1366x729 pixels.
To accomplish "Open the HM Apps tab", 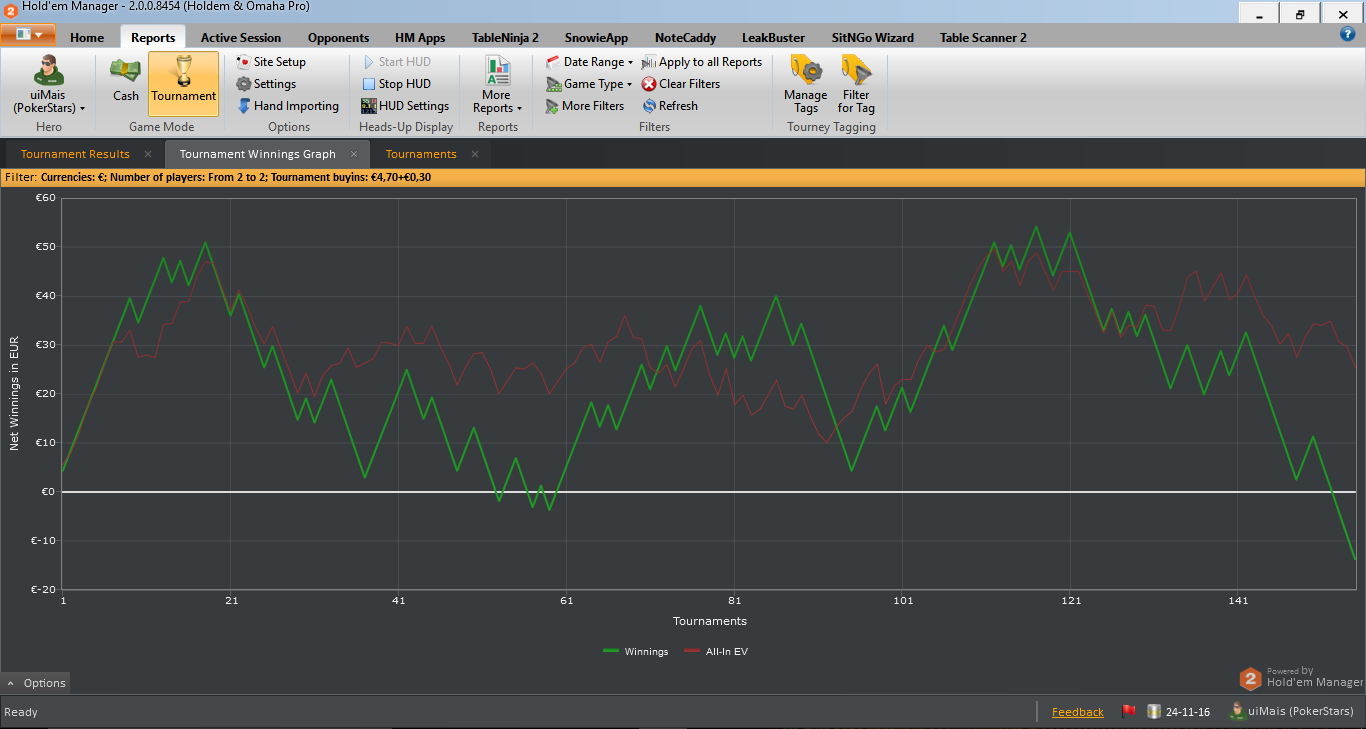I will [x=420, y=37].
